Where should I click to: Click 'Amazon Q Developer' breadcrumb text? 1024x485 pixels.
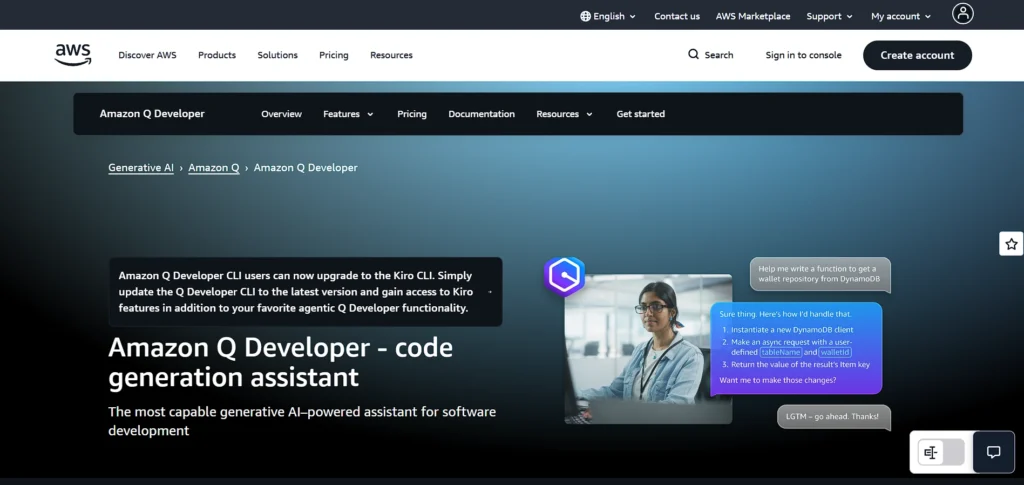tap(306, 168)
